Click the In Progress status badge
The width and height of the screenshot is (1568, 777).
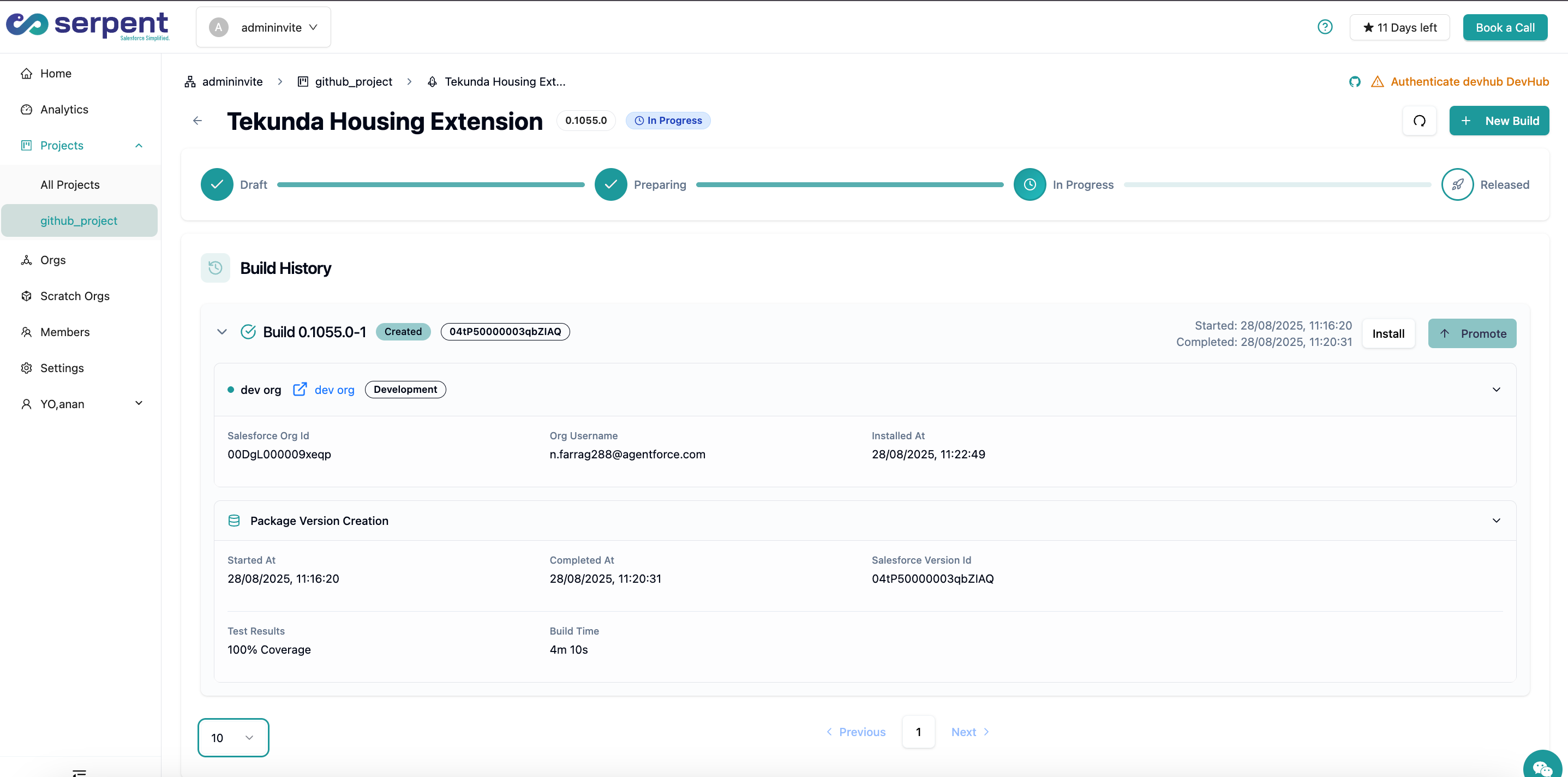[x=668, y=121]
